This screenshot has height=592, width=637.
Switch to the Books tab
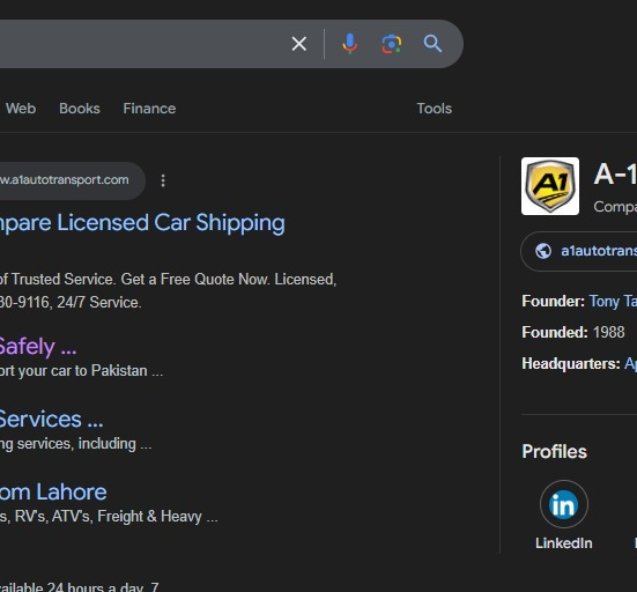(79, 108)
